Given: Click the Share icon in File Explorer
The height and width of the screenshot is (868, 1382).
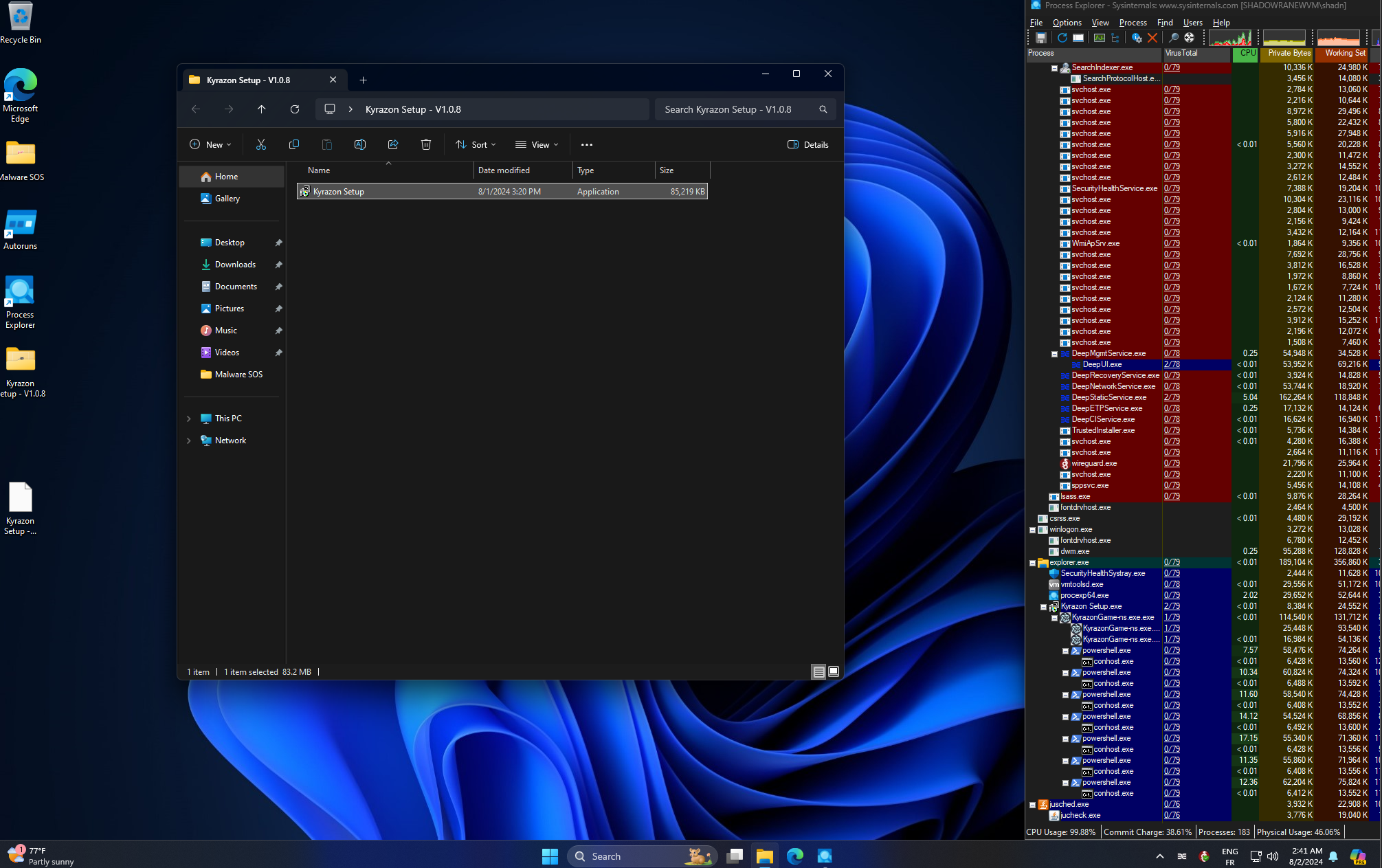Looking at the screenshot, I should pyautogui.click(x=393, y=144).
